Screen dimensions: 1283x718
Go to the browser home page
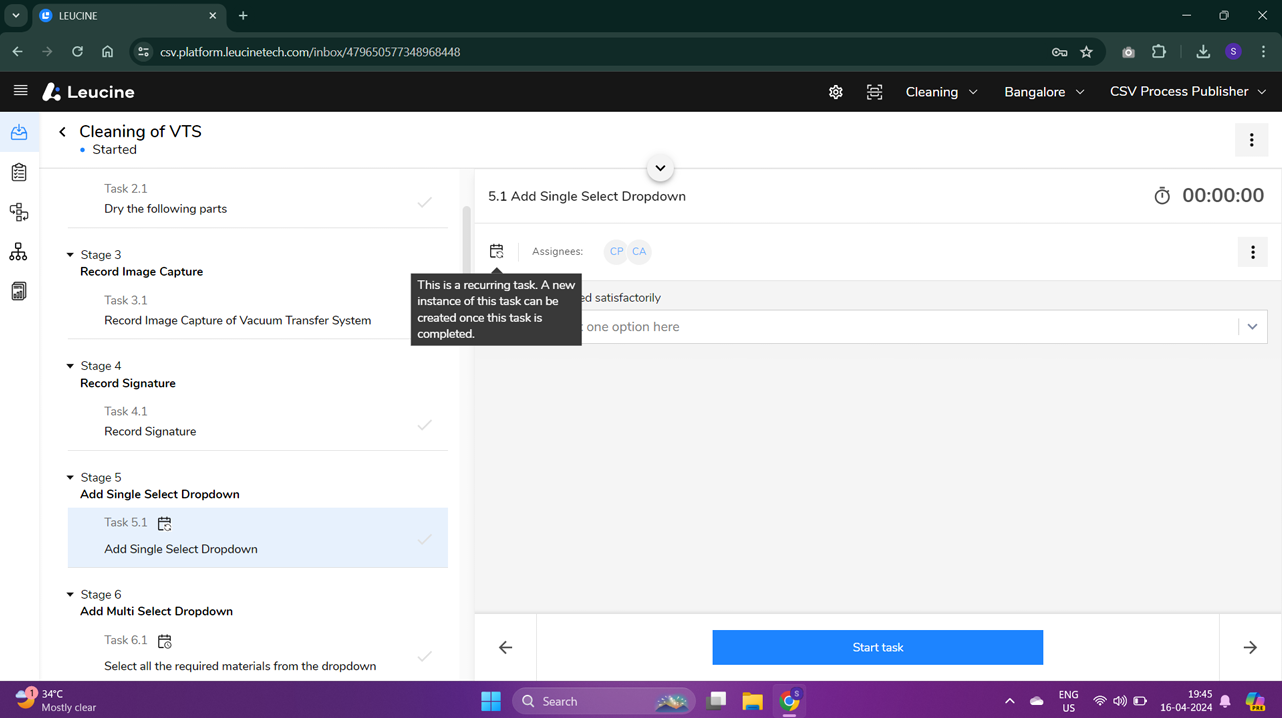coord(107,52)
